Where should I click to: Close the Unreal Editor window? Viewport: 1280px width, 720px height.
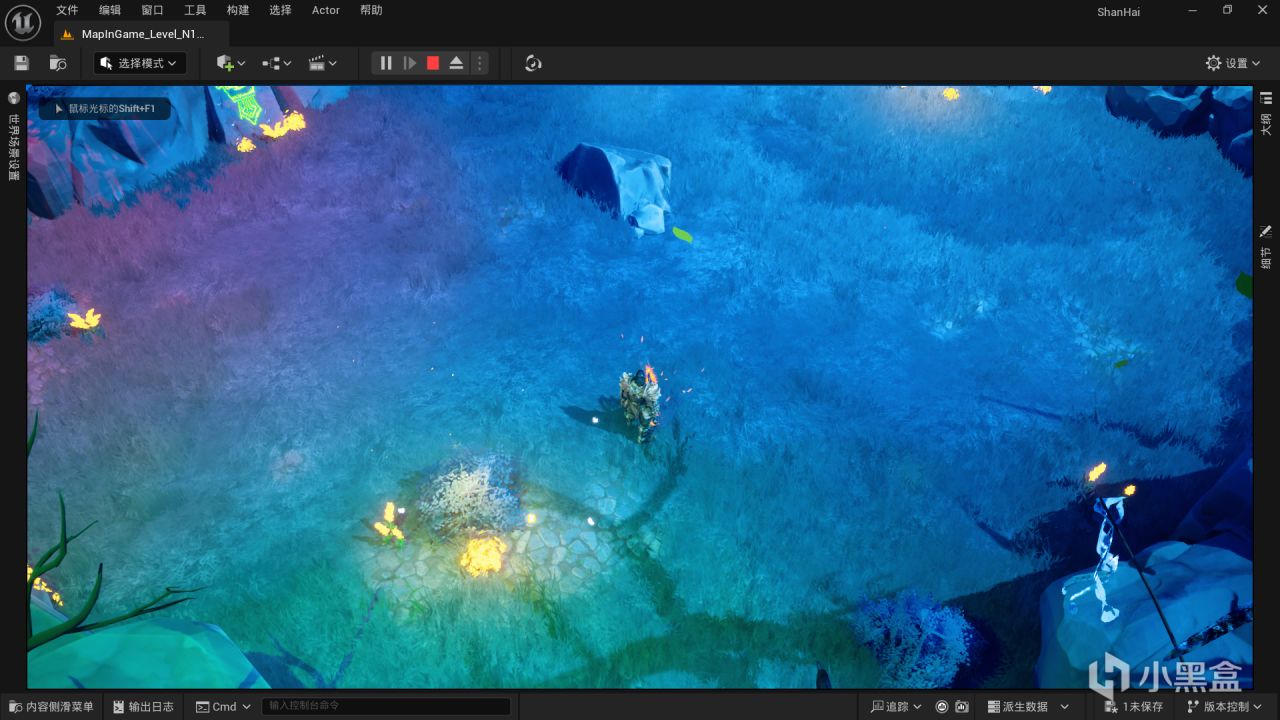(x=1261, y=10)
